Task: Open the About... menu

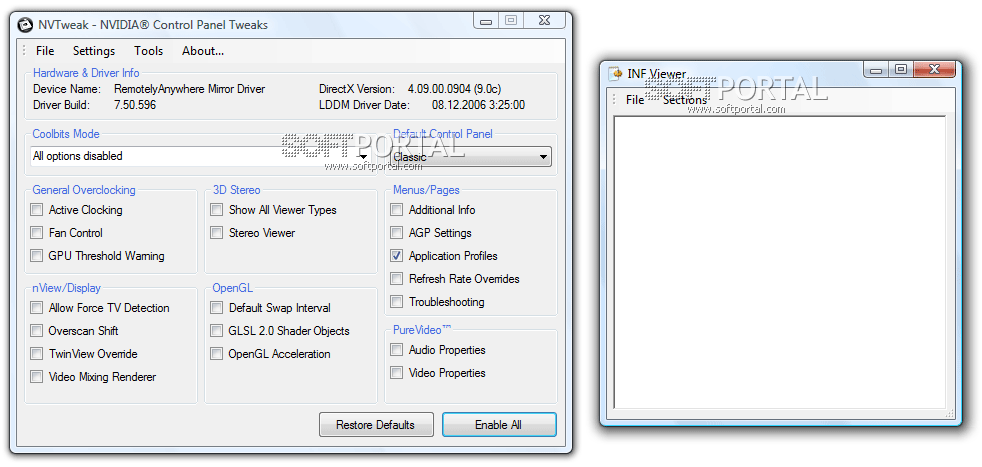Action: click(203, 51)
